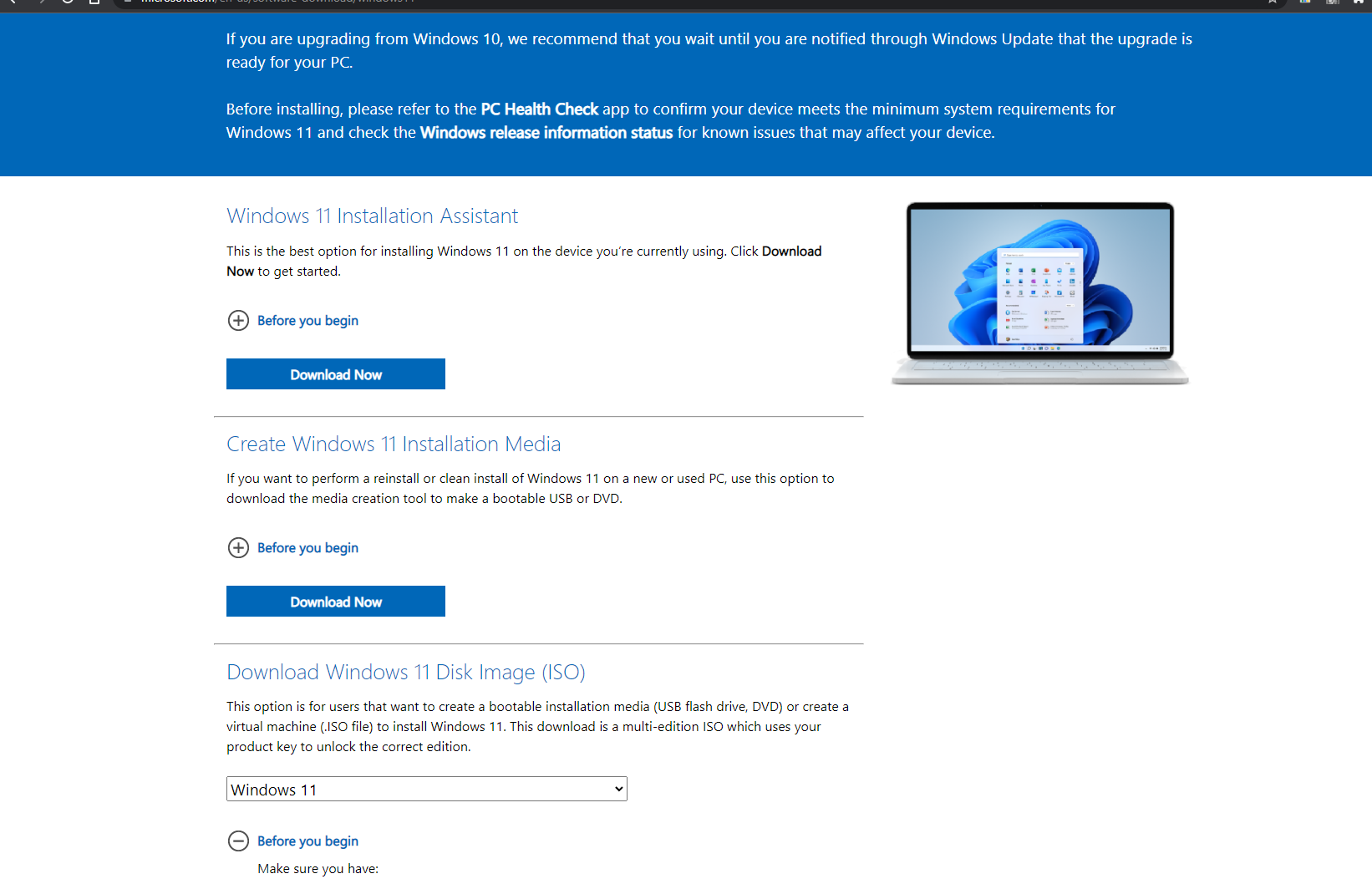This screenshot has height=884, width=1372.
Task: Collapse 'Before you begin' text for Disk Image
Action: tap(307, 841)
